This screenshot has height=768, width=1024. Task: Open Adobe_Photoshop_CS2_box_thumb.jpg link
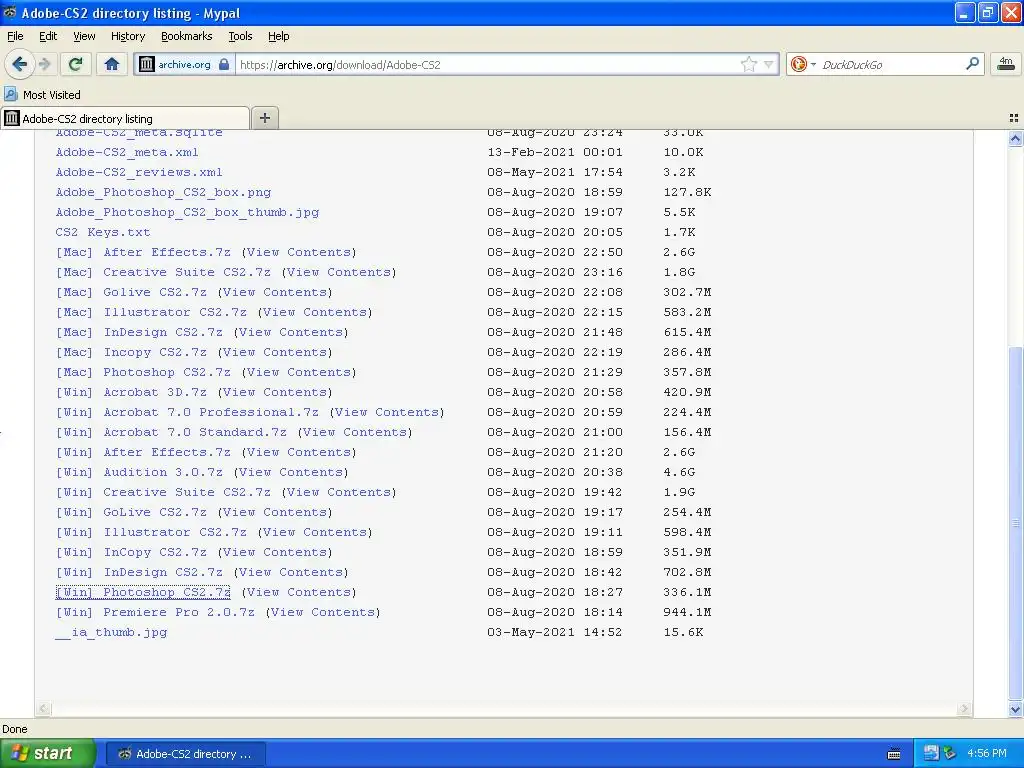click(x=187, y=212)
